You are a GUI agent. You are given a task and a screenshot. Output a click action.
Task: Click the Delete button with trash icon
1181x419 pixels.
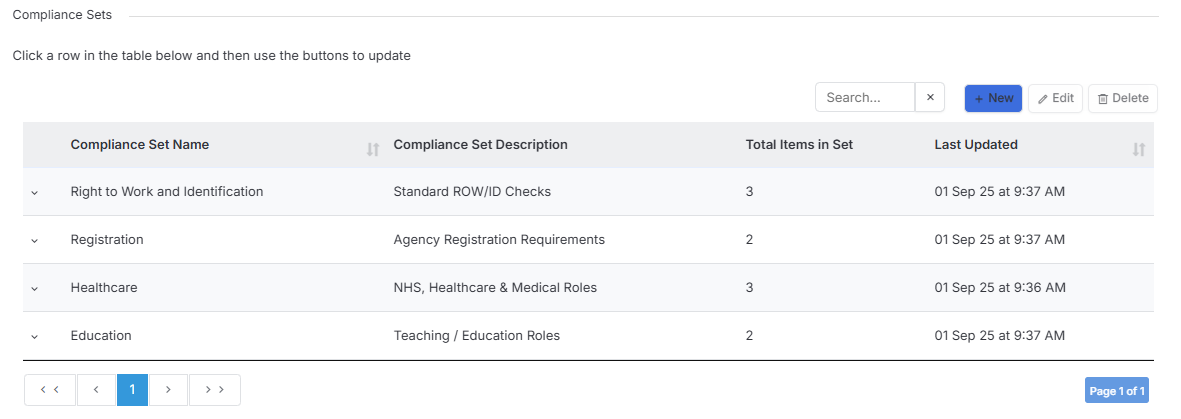coord(1122,98)
